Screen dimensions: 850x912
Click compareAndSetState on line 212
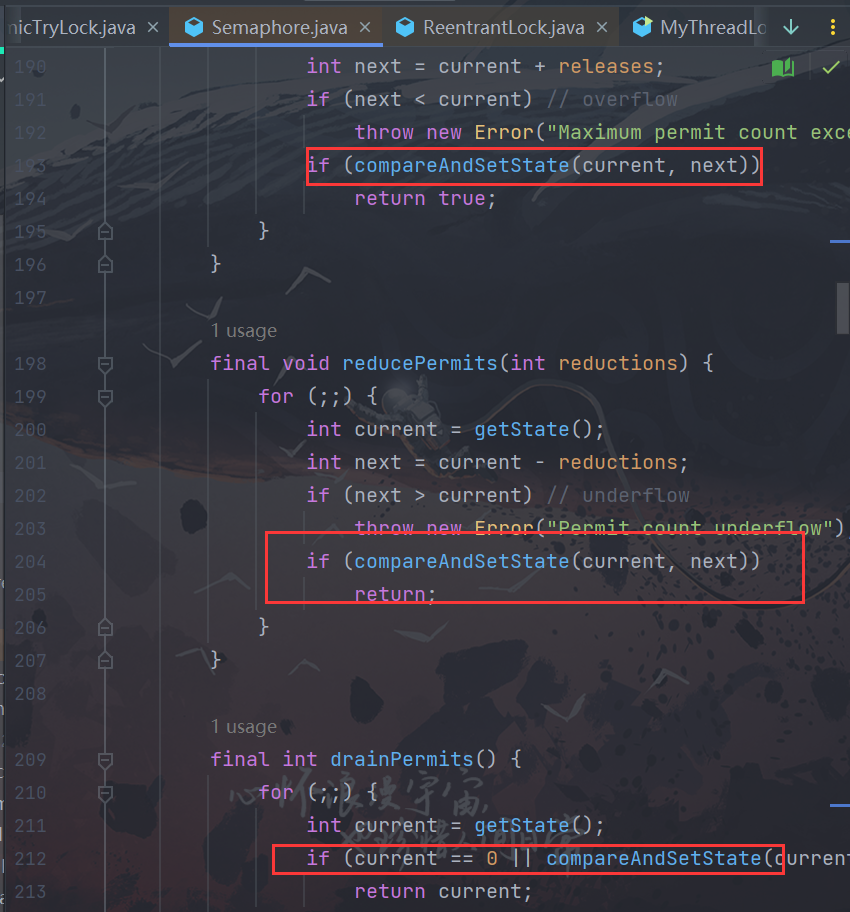click(654, 858)
